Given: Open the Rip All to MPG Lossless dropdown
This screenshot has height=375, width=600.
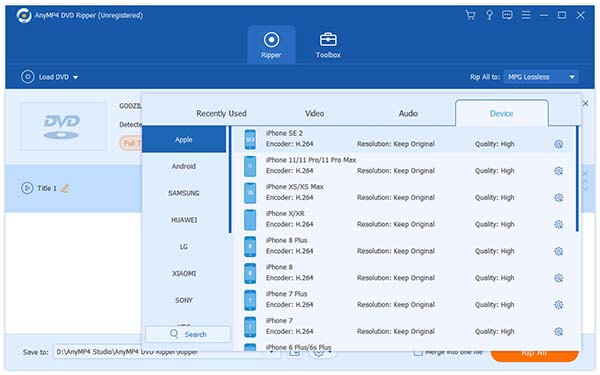Looking at the screenshot, I should click(x=541, y=77).
